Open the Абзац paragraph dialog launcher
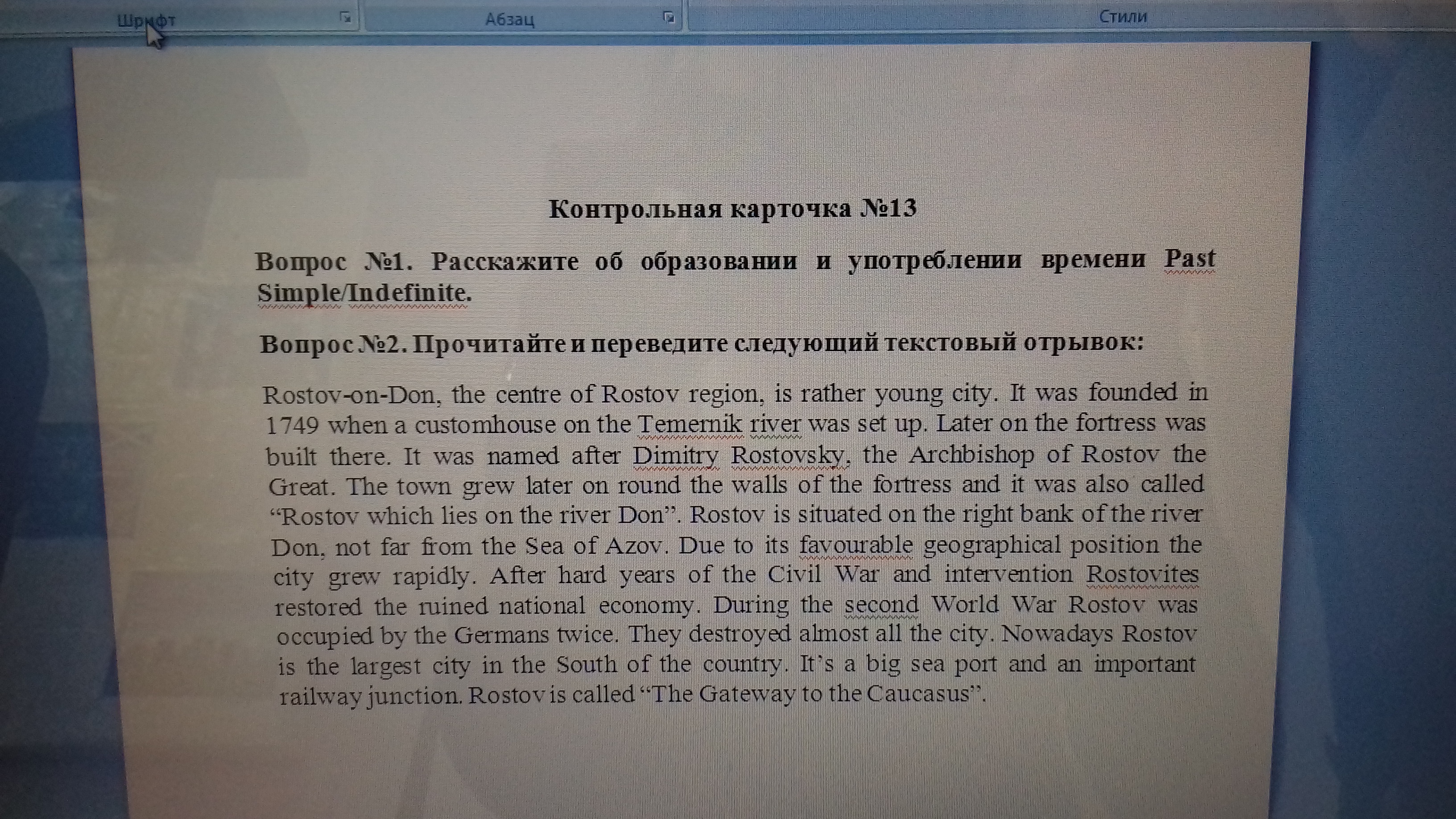 [669, 17]
